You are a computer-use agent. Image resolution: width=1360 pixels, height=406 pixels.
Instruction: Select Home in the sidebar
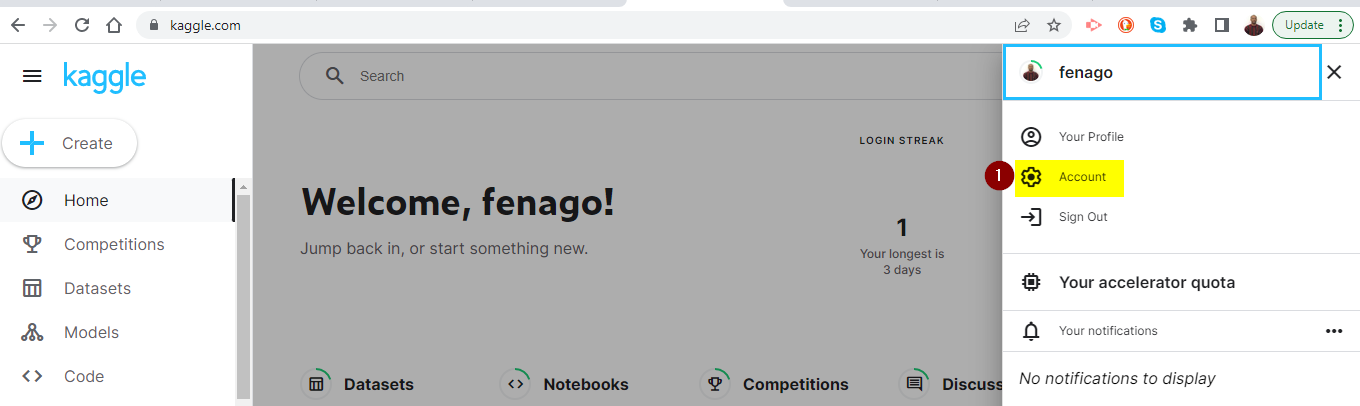(86, 200)
